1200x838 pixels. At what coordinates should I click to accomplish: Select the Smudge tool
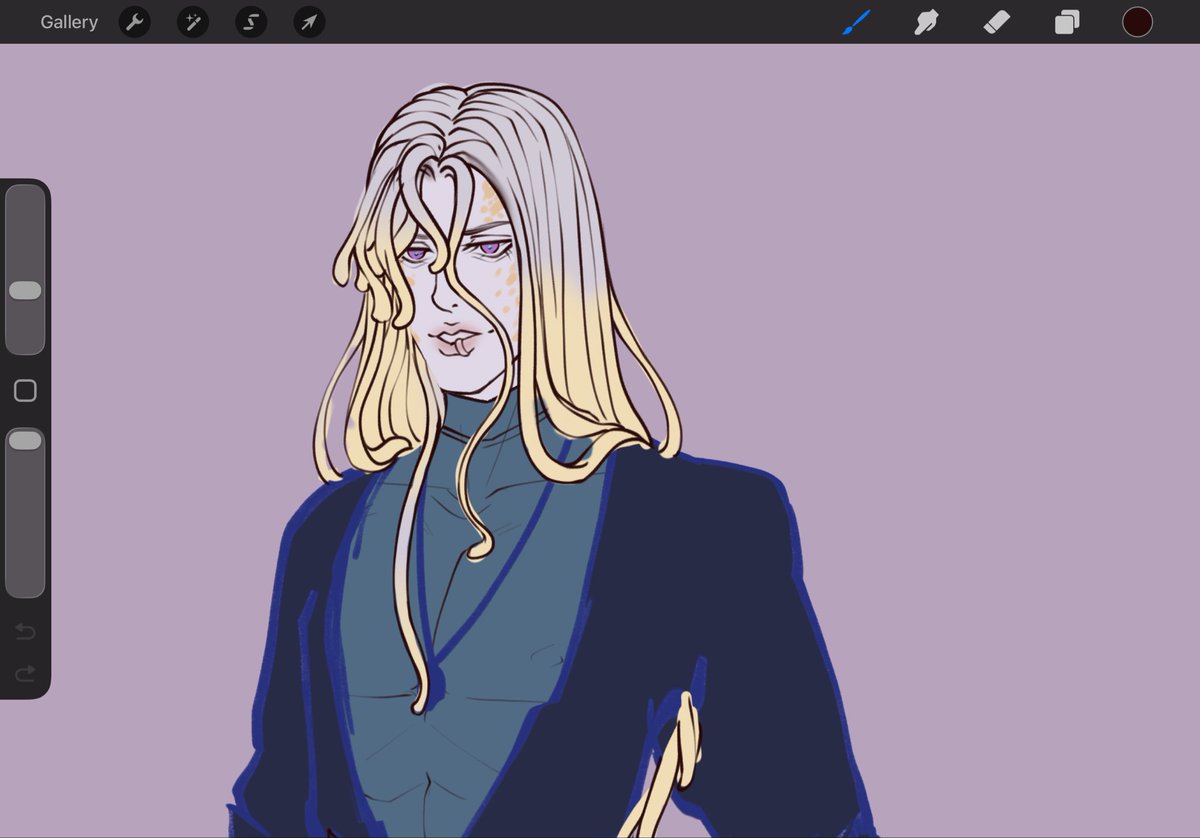click(x=926, y=22)
